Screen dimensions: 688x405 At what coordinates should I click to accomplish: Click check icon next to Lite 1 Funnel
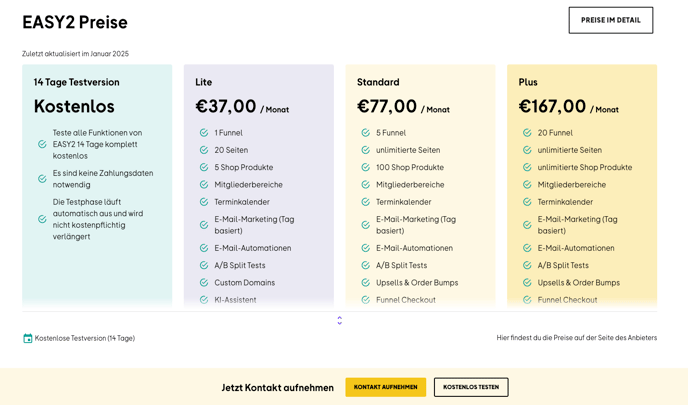pyautogui.click(x=204, y=133)
